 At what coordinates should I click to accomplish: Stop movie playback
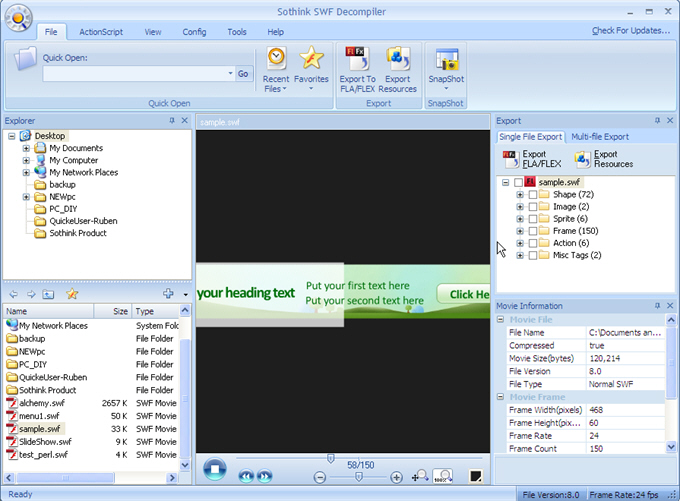[x=215, y=469]
